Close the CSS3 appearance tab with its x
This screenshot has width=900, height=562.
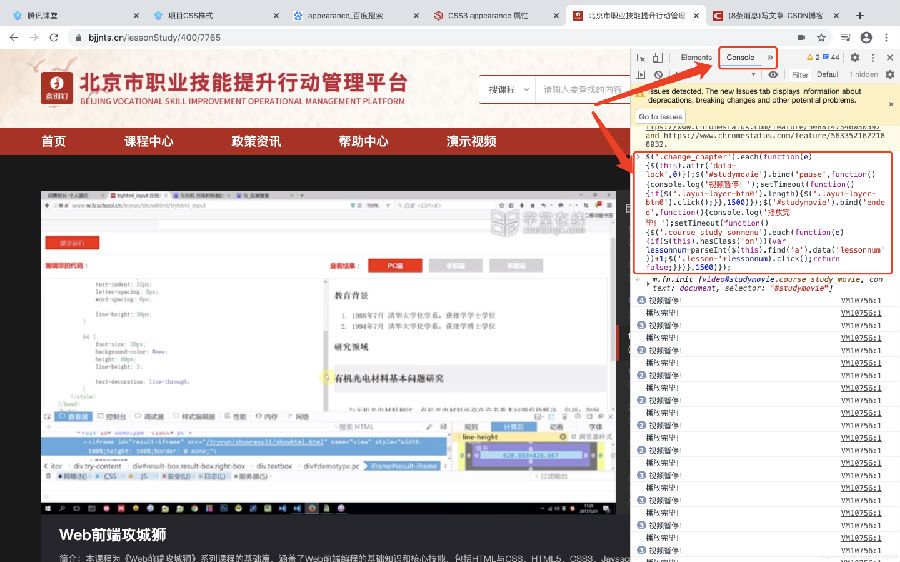pyautogui.click(x=556, y=15)
